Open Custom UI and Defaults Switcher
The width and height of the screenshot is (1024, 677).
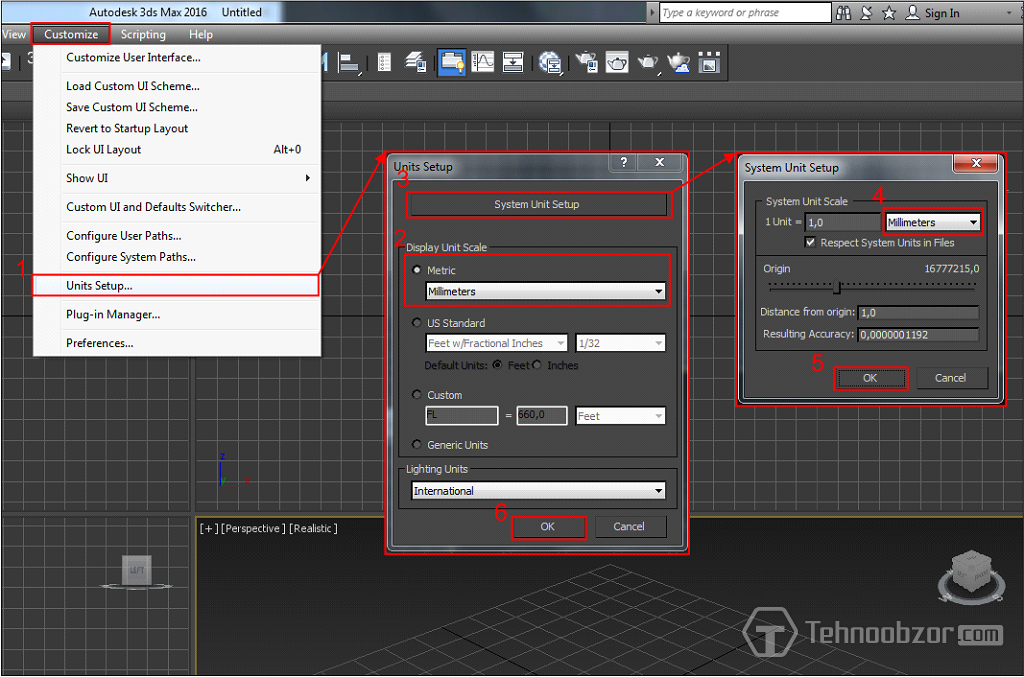tap(176, 207)
